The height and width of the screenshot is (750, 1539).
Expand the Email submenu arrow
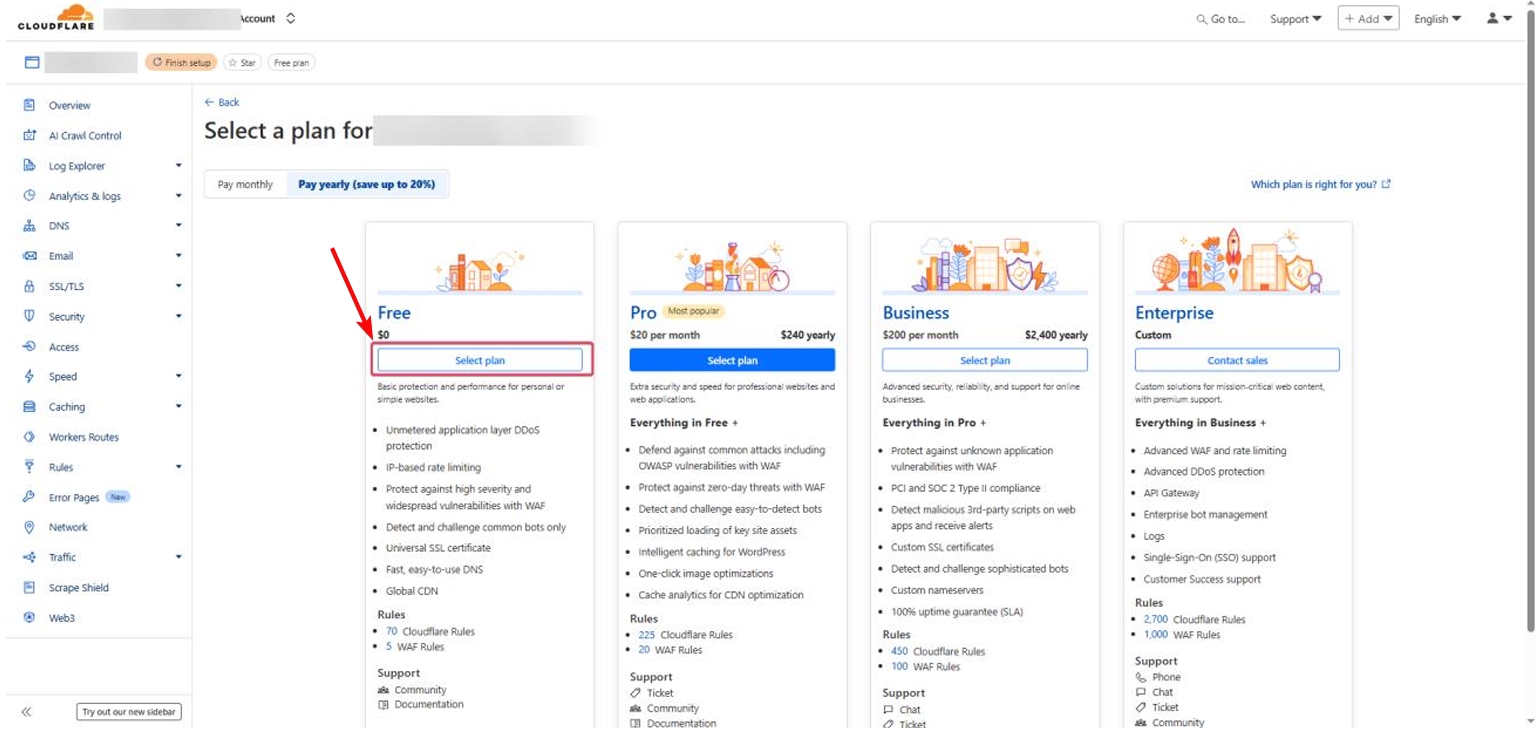pos(179,256)
